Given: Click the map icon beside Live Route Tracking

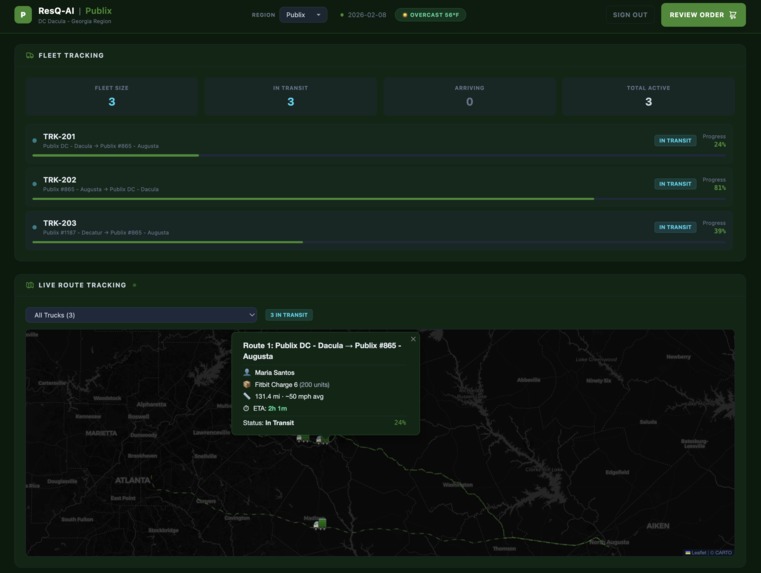Looking at the screenshot, I should [x=30, y=285].
